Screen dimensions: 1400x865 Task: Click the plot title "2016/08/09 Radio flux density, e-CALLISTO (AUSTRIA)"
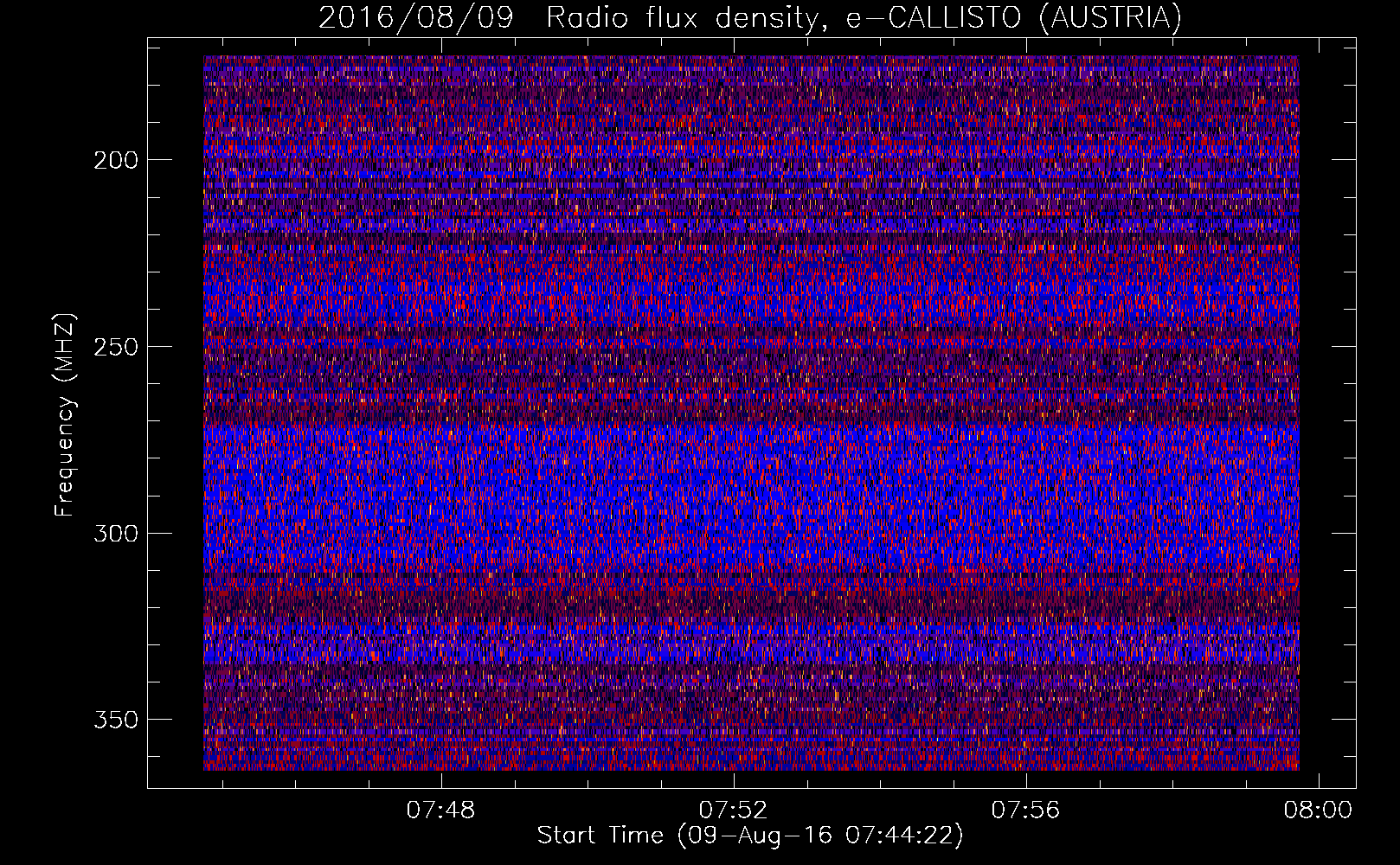tap(750, 17)
